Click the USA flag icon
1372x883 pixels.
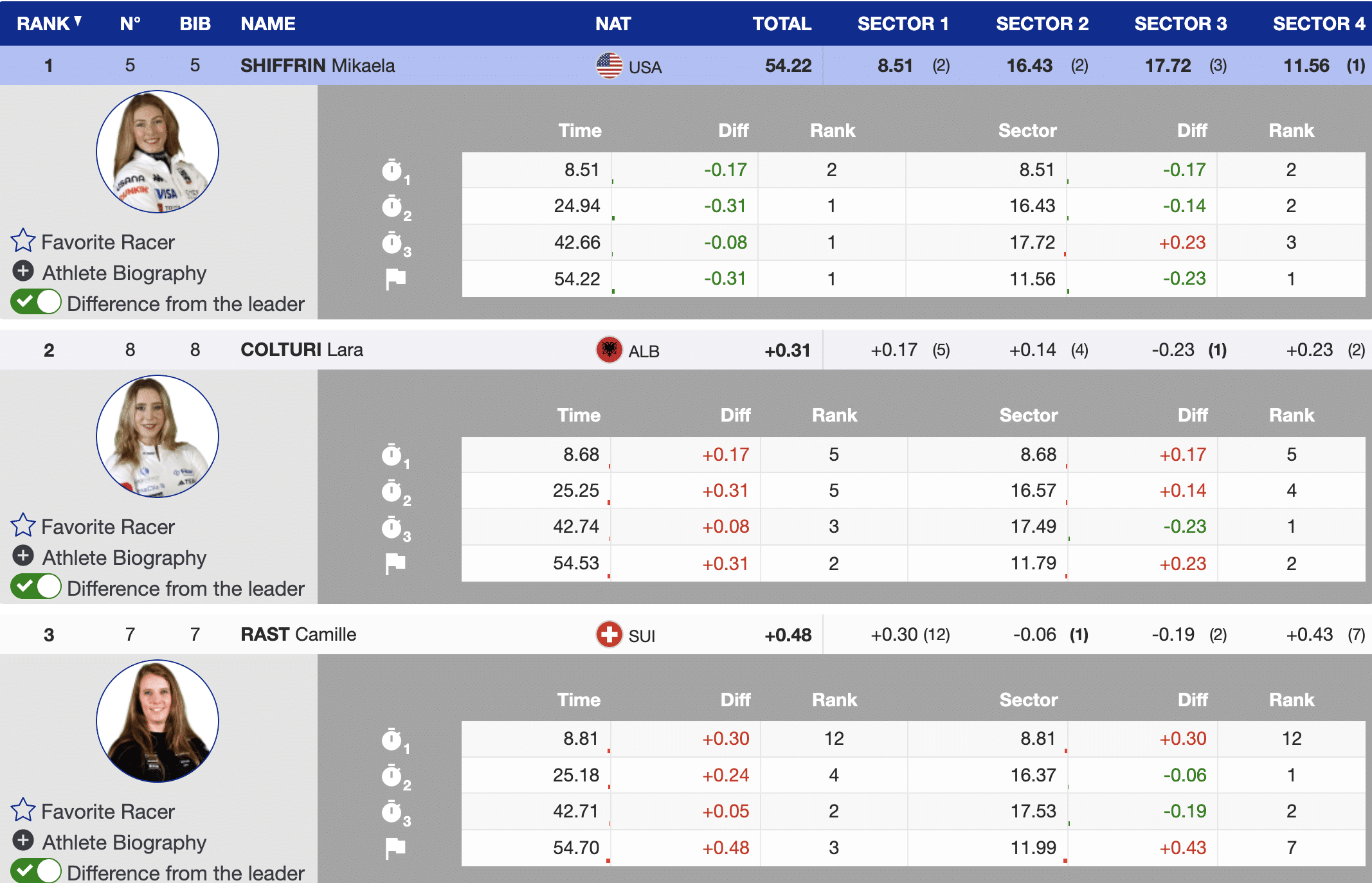609,66
